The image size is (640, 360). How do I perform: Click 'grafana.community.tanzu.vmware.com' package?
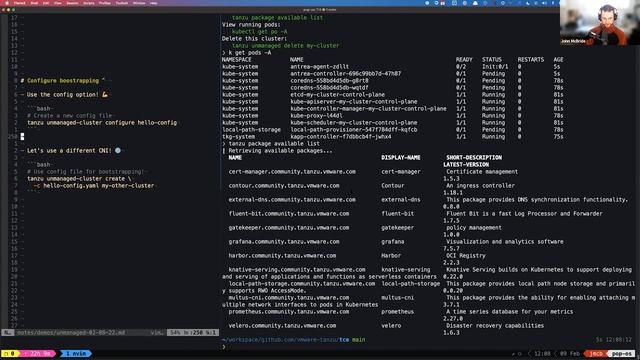coord(284,242)
